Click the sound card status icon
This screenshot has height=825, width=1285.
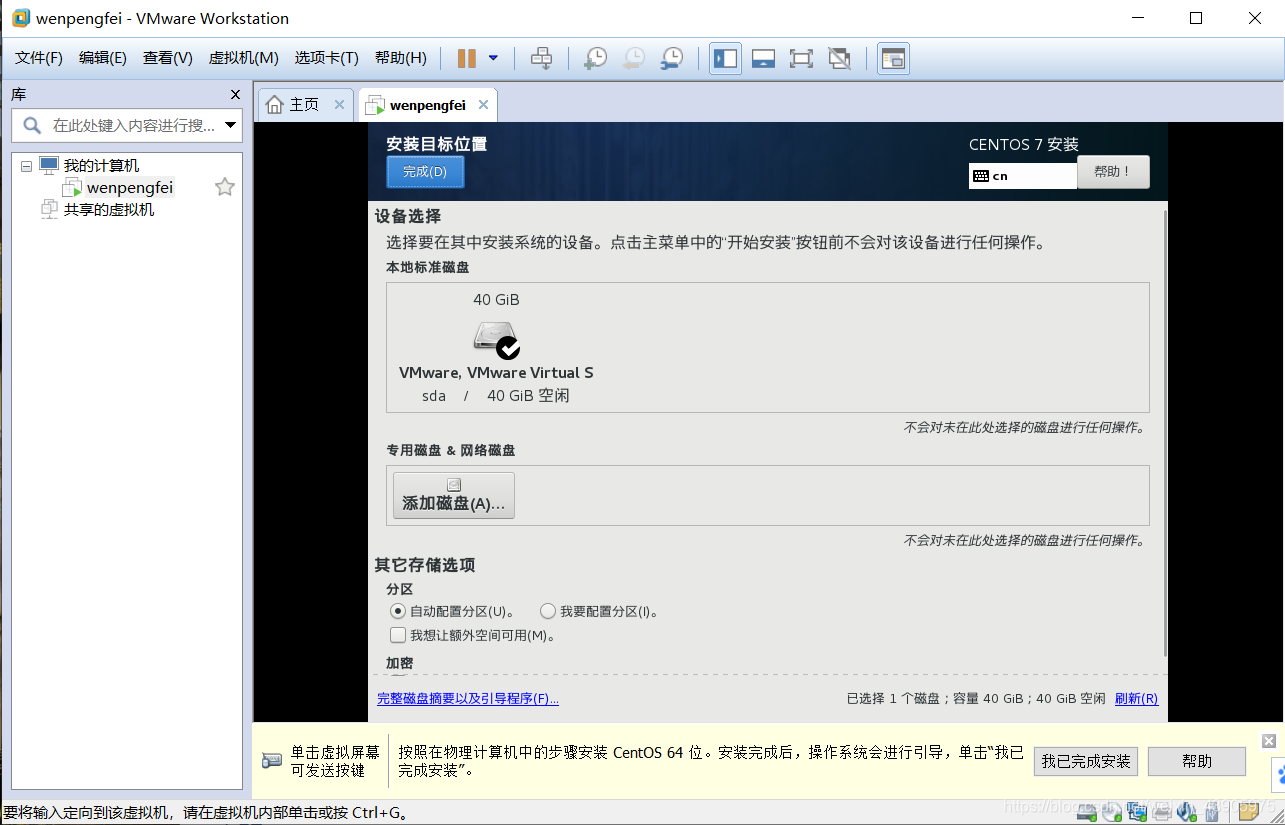click(x=1186, y=812)
